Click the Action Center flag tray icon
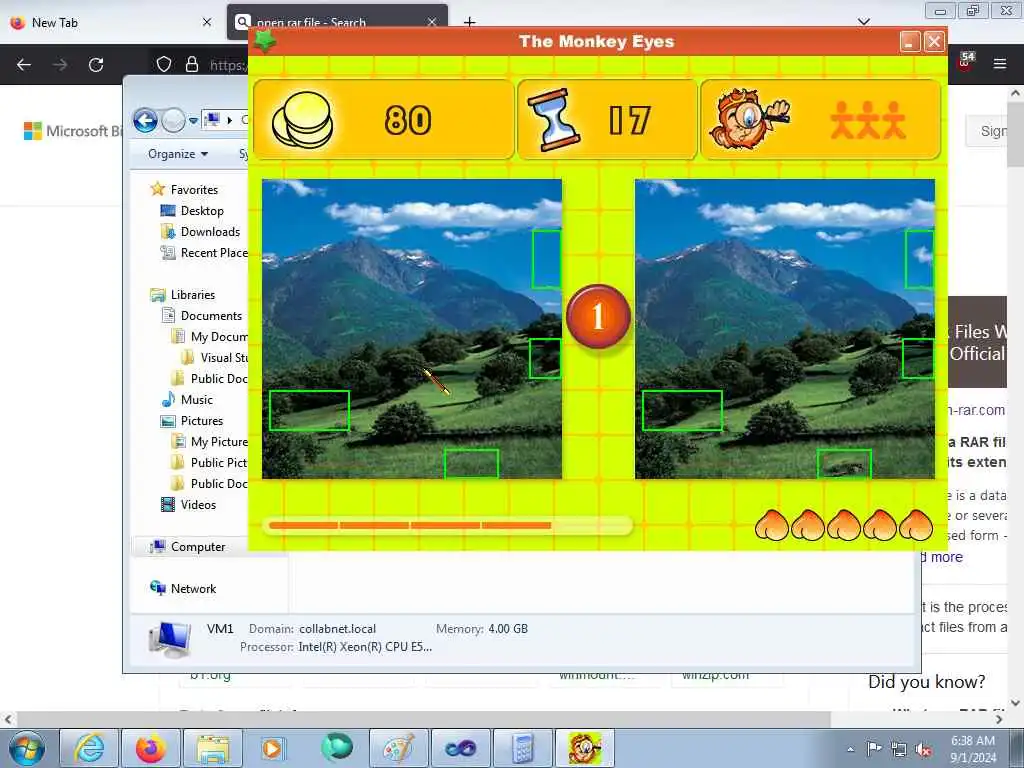Viewport: 1024px width, 768px height. [x=874, y=749]
